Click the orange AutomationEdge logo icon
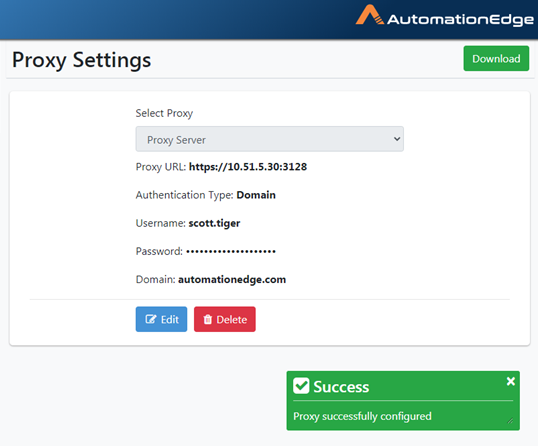The width and height of the screenshot is (538, 446). [369, 15]
